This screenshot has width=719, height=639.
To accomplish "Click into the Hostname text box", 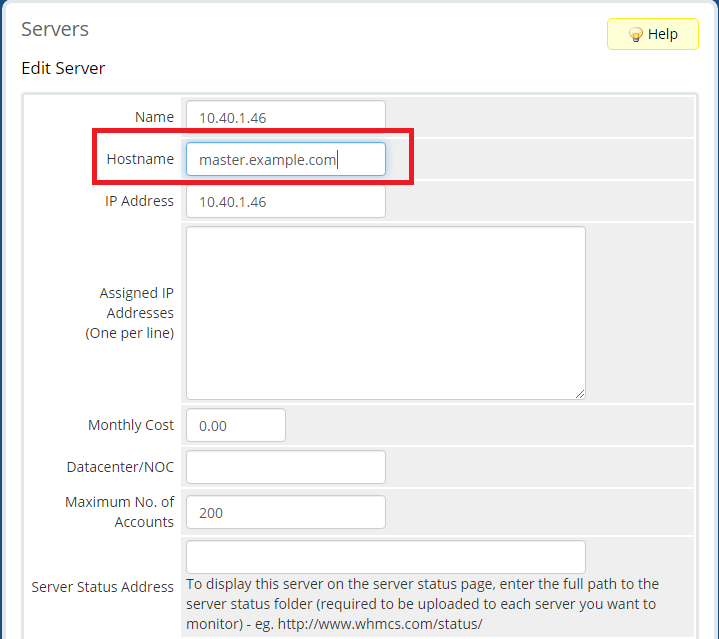I will 285,159.
